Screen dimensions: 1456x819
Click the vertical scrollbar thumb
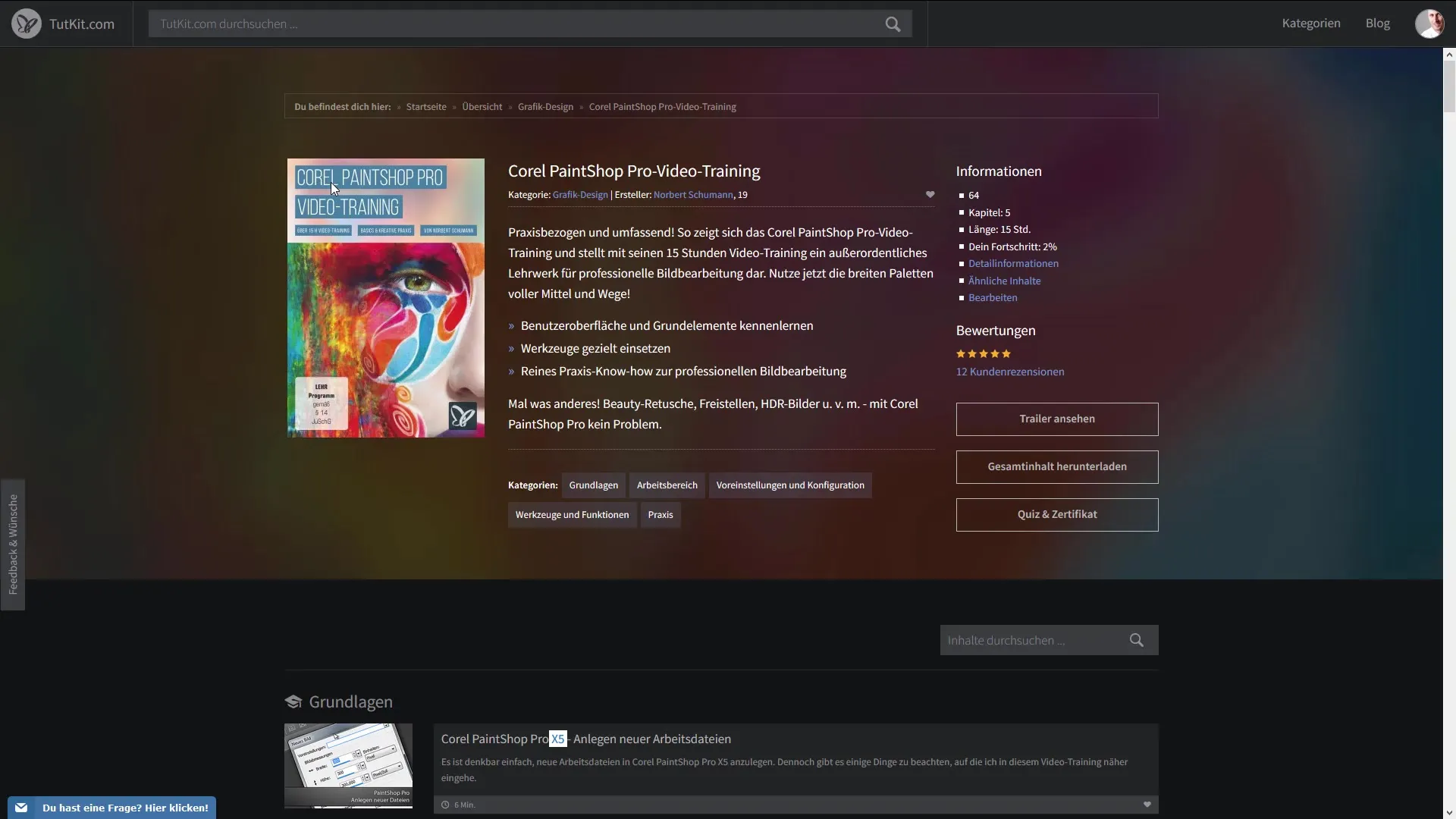pyautogui.click(x=1449, y=86)
